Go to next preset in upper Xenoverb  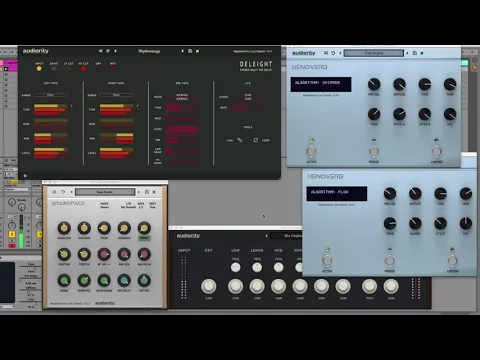pos(407,53)
